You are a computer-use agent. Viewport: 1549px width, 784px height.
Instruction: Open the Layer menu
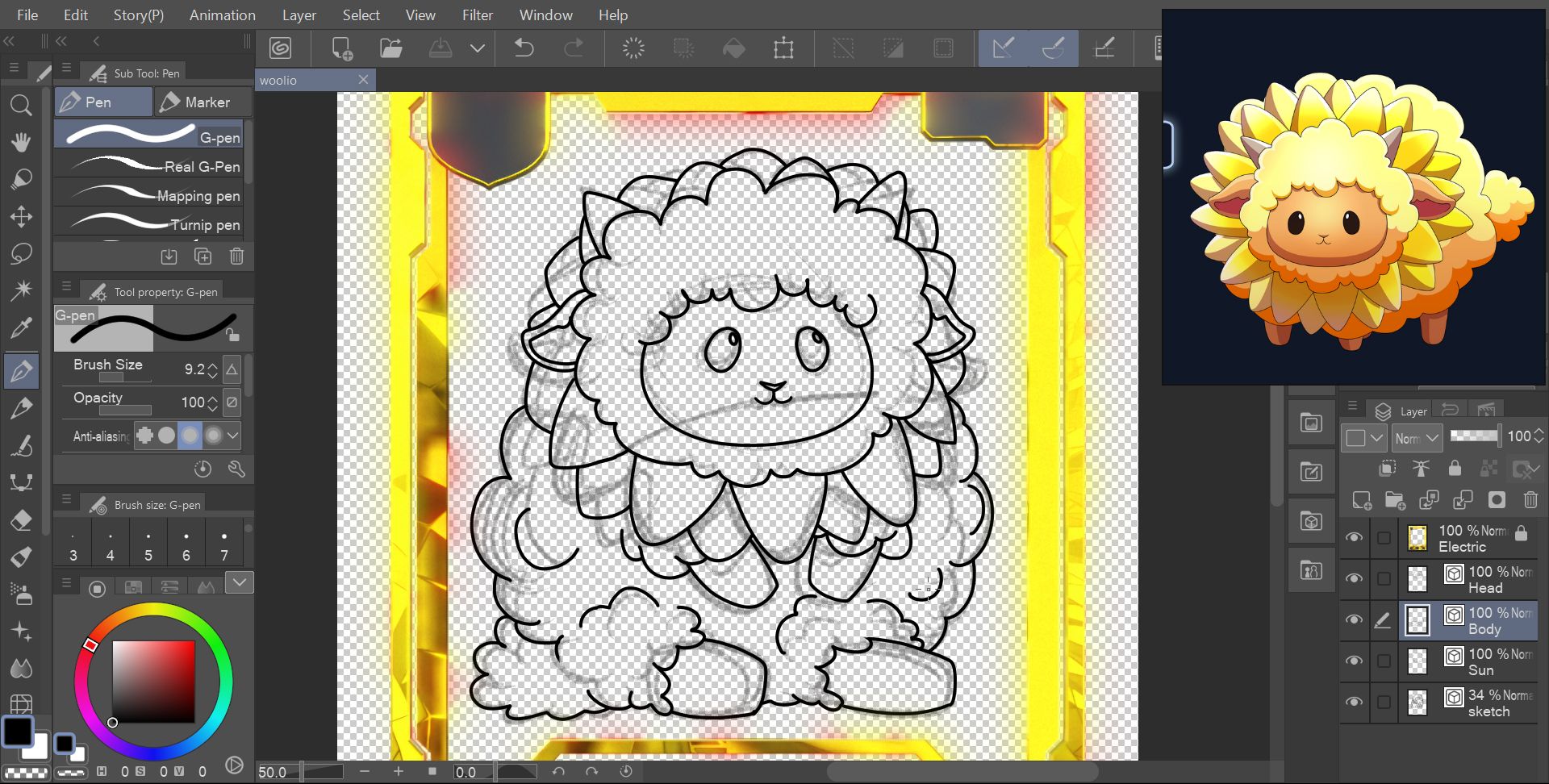299,15
